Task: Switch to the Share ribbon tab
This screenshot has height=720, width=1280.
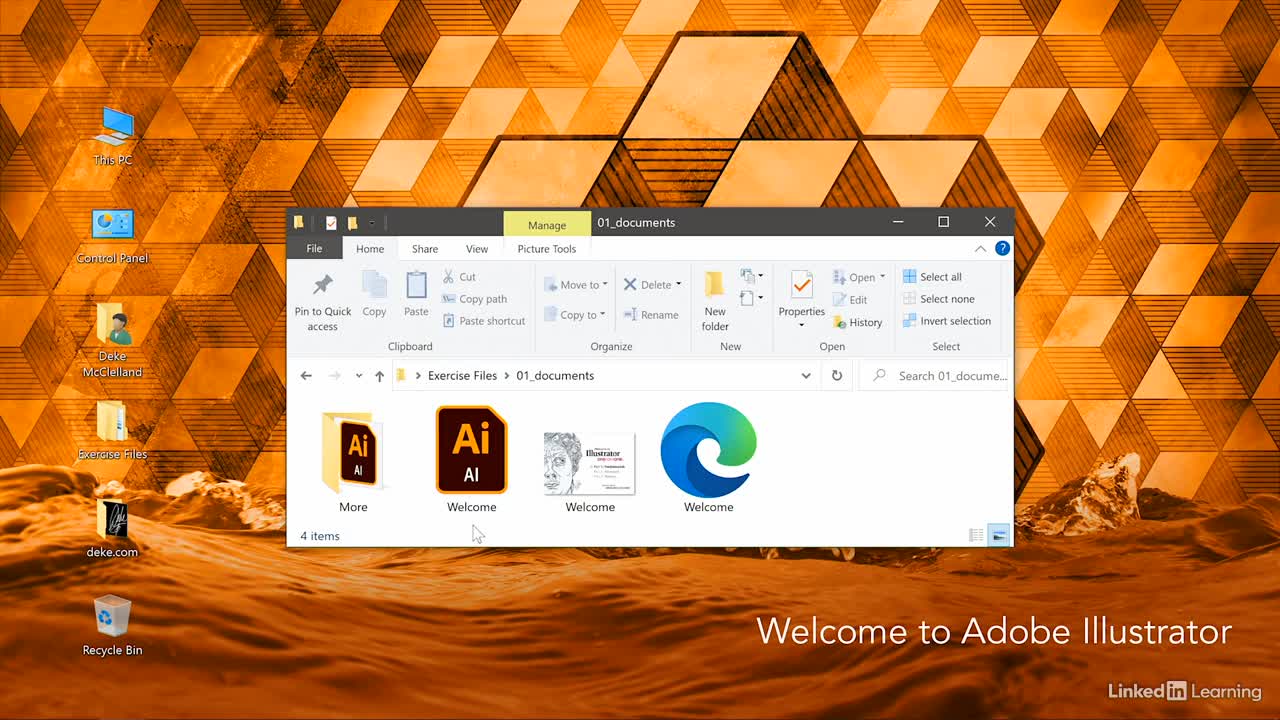Action: pos(425,249)
